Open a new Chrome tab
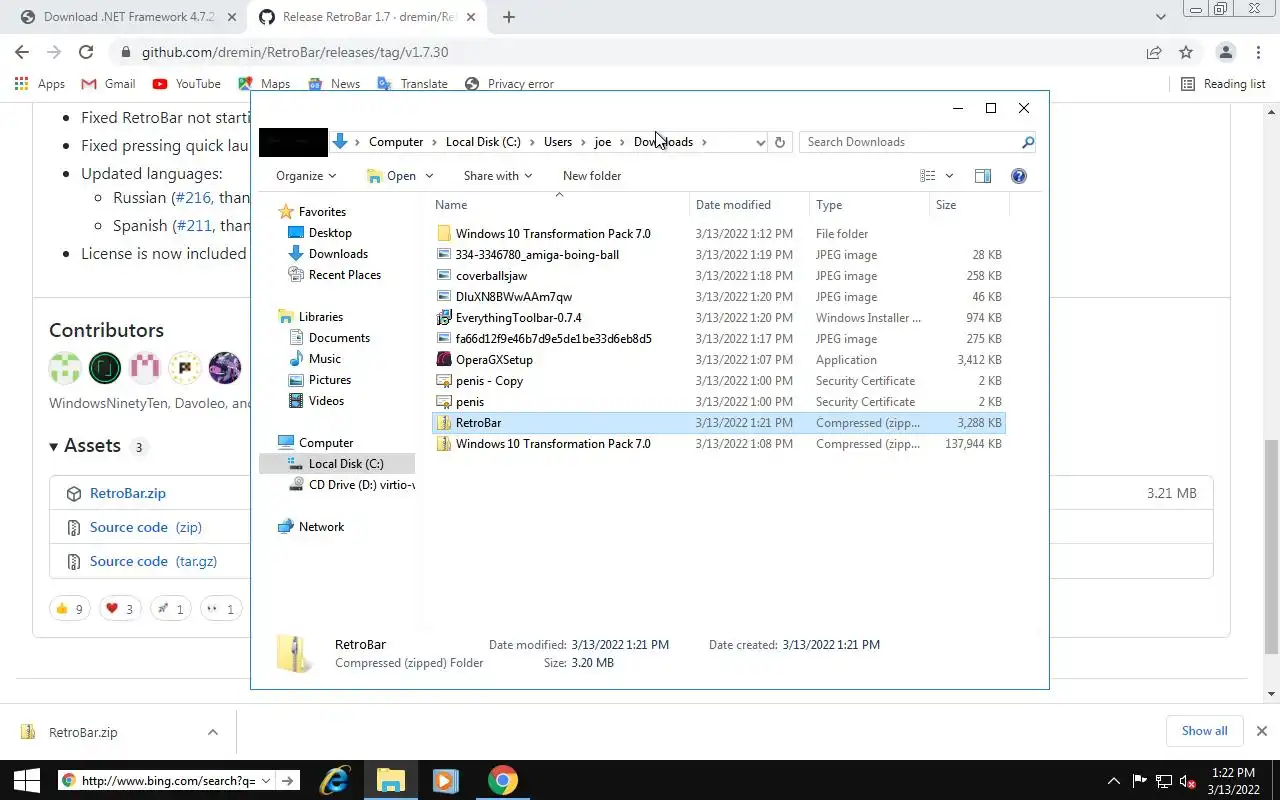Image resolution: width=1280 pixels, height=800 pixels. pos(508,17)
